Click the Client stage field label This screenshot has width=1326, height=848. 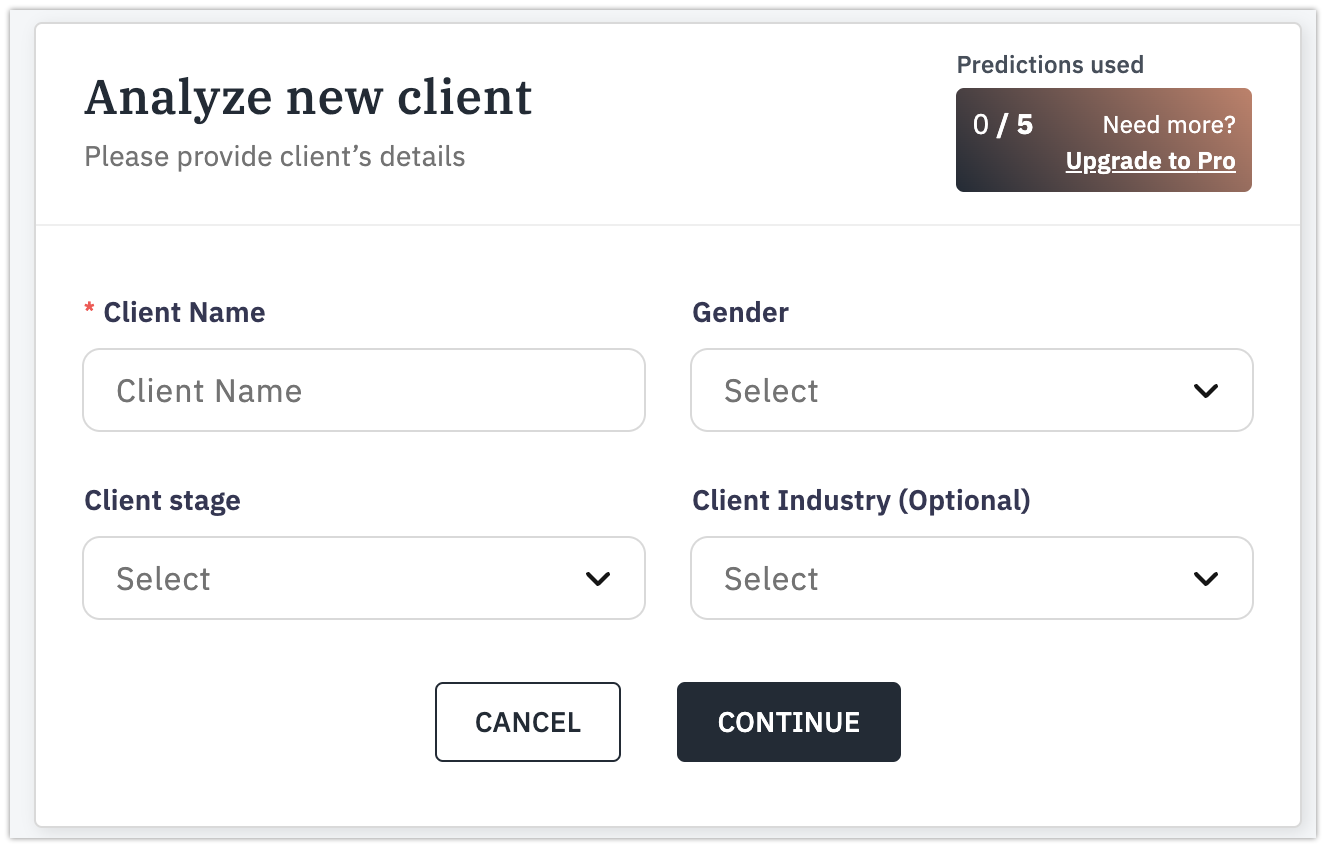162,500
